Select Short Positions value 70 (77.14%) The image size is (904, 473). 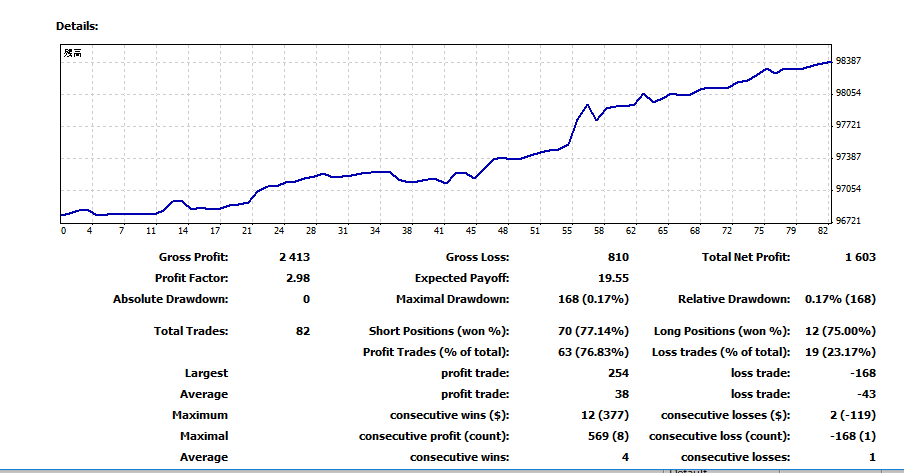coord(593,331)
